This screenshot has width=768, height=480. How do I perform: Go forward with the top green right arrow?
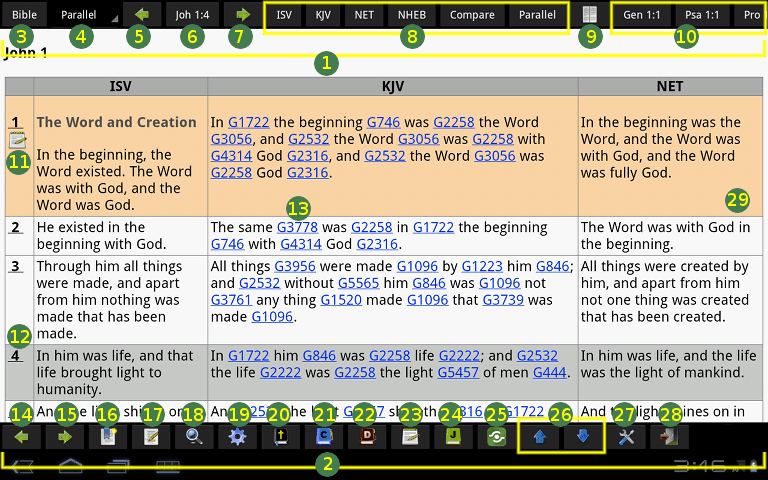(x=242, y=15)
